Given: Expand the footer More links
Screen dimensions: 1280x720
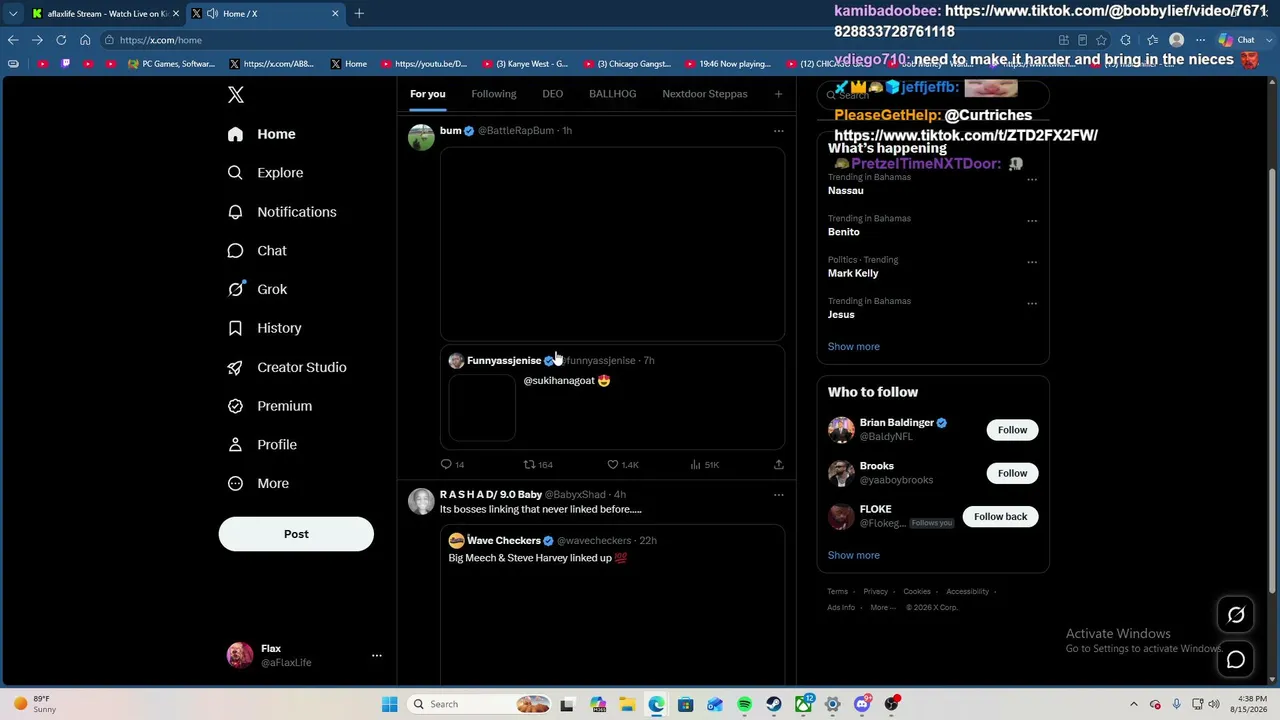Looking at the screenshot, I should click(882, 607).
